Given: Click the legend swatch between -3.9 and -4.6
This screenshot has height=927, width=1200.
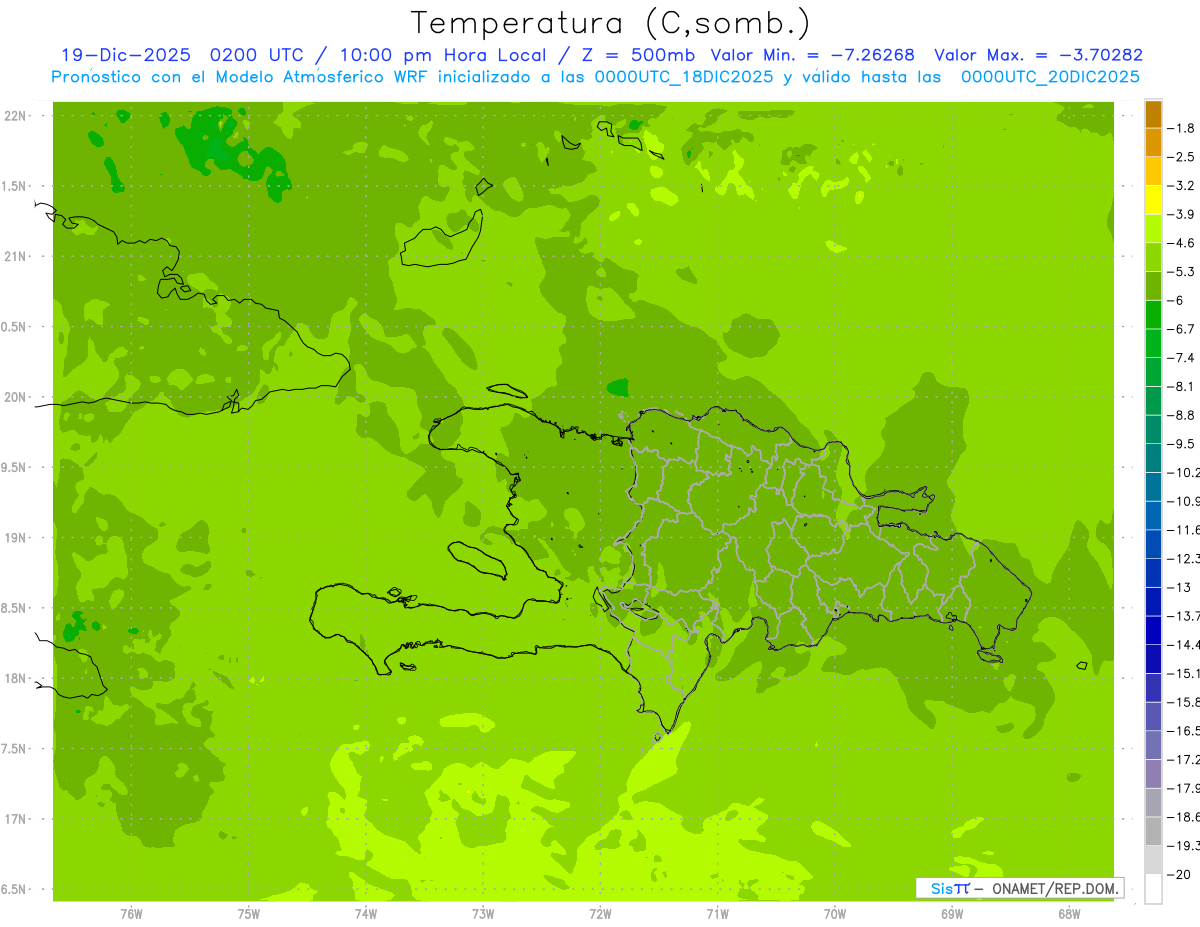Looking at the screenshot, I should click(x=1153, y=229).
